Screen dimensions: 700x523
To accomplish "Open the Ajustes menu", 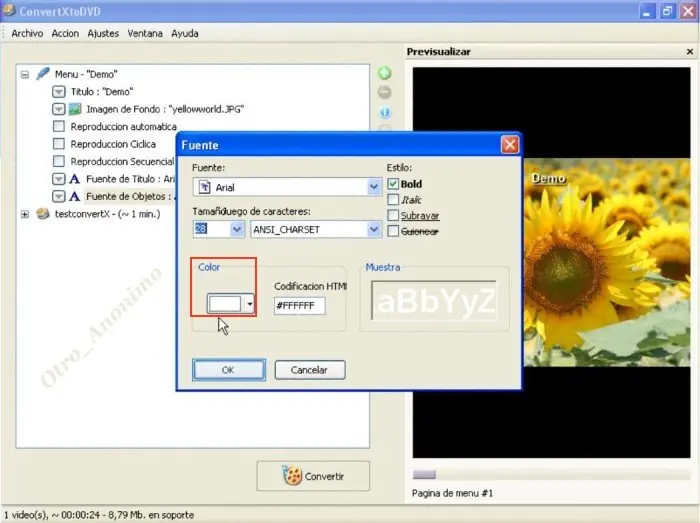I will tap(103, 33).
